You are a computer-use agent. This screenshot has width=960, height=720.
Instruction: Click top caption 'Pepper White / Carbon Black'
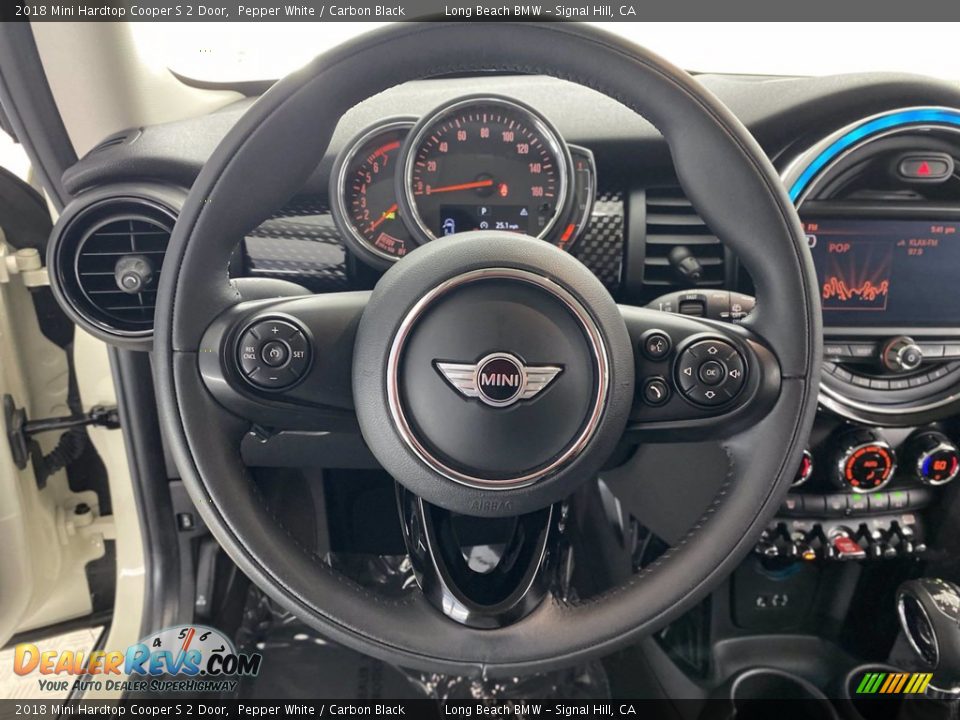pos(321,10)
